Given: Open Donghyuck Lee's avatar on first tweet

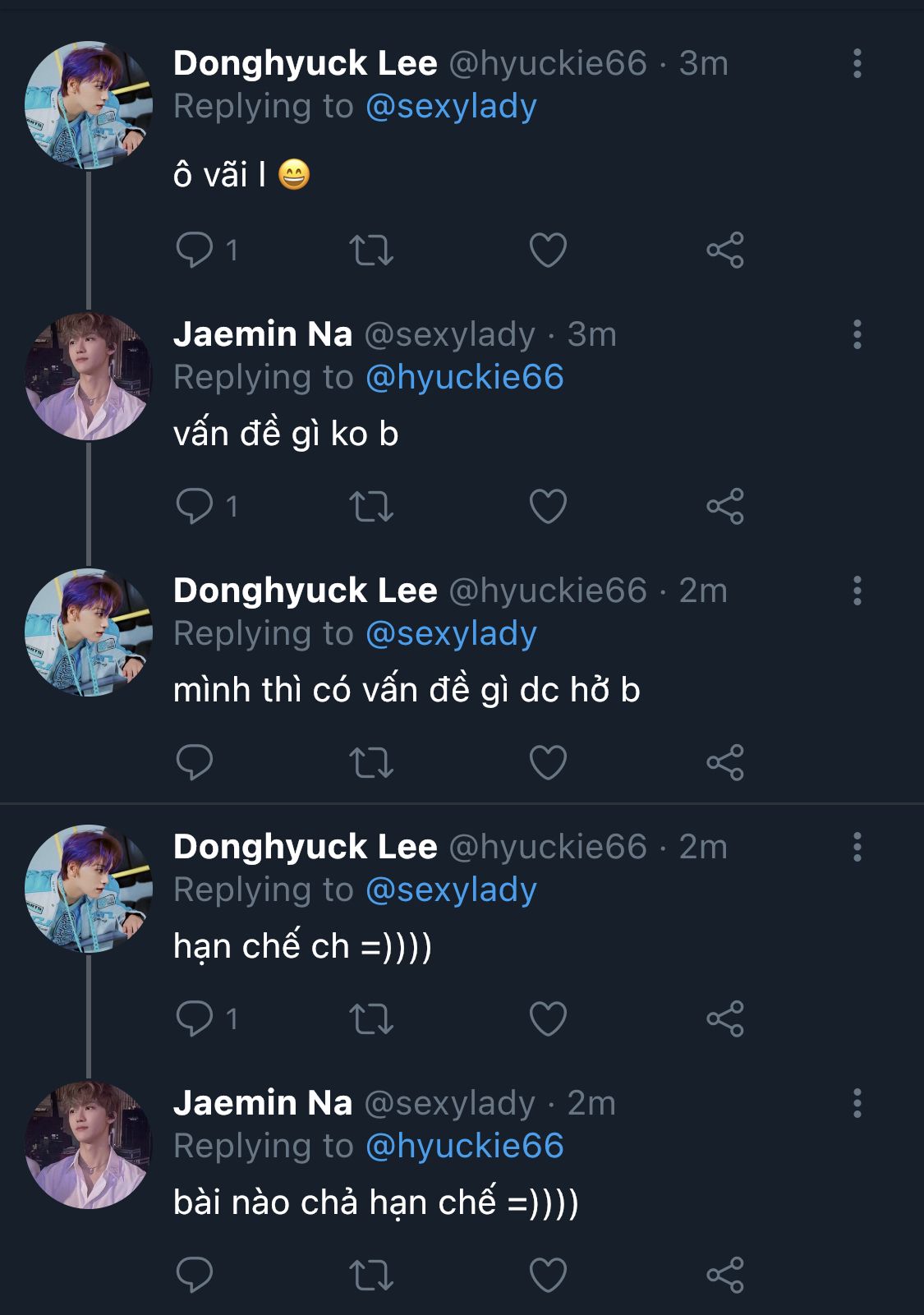Looking at the screenshot, I should click(x=89, y=105).
